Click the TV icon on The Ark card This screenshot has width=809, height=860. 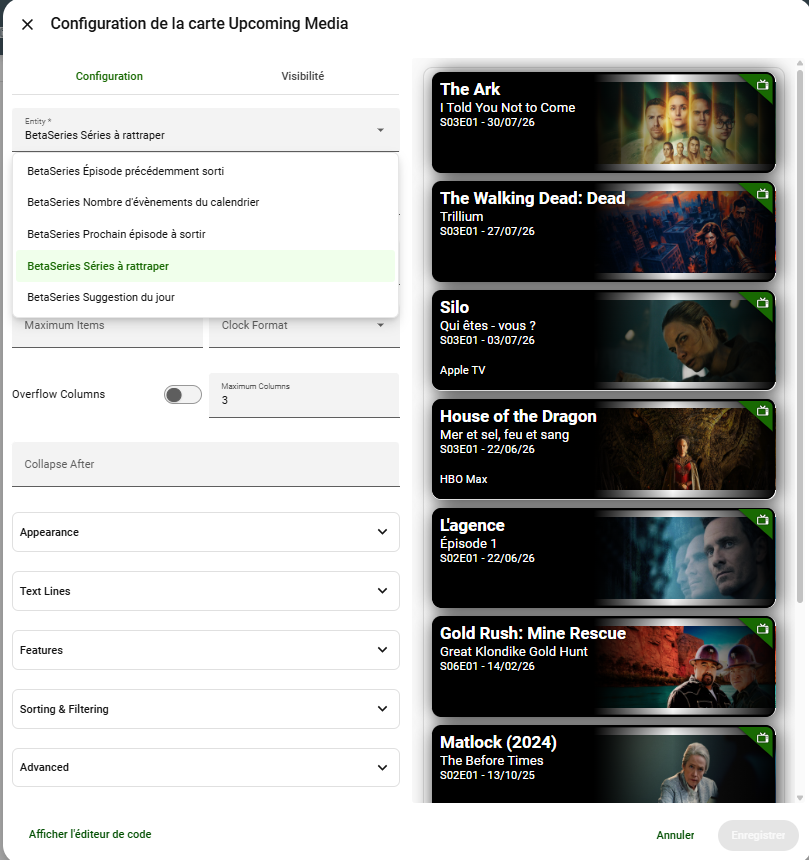[762, 85]
